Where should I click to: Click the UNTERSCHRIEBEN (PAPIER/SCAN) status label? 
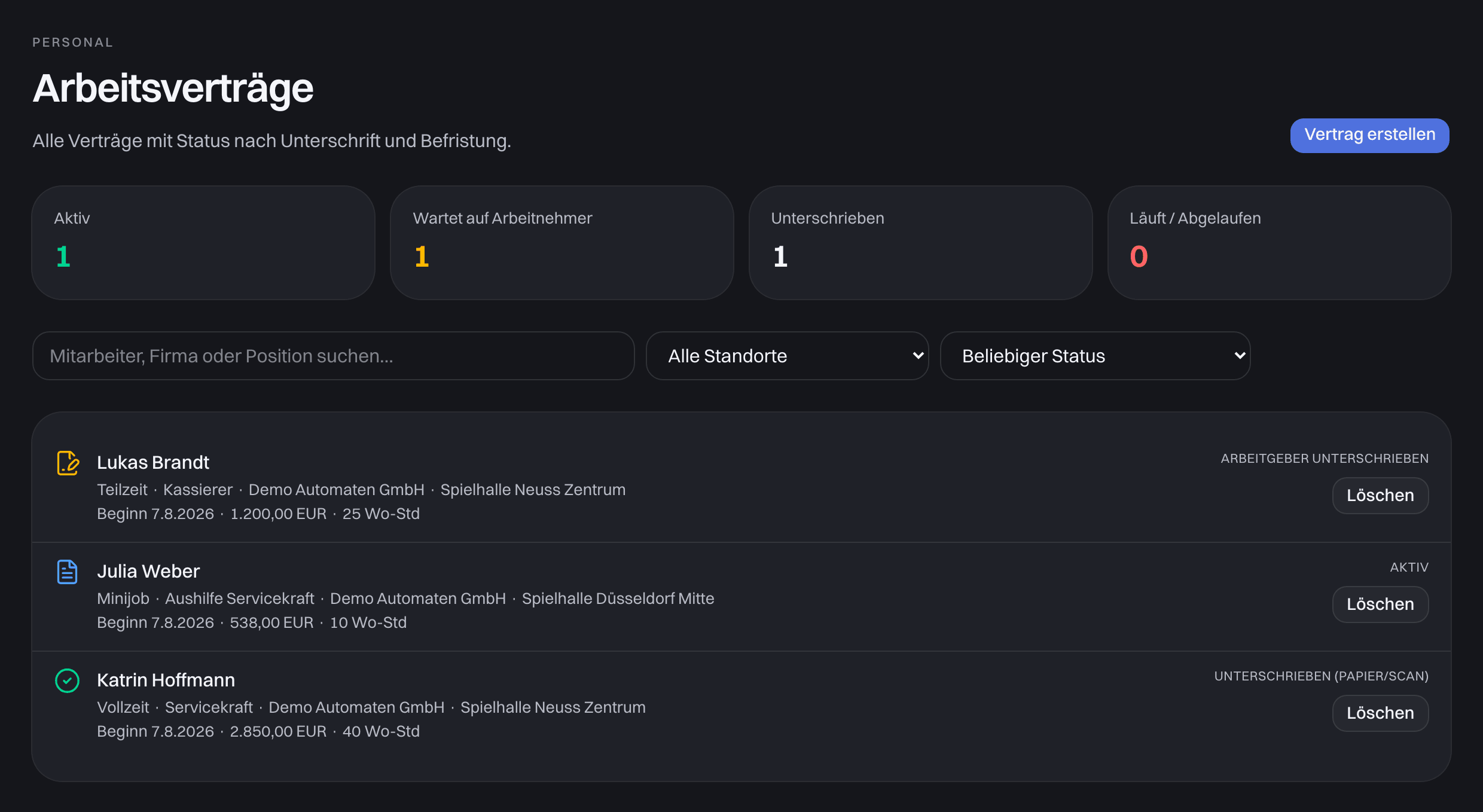point(1321,676)
